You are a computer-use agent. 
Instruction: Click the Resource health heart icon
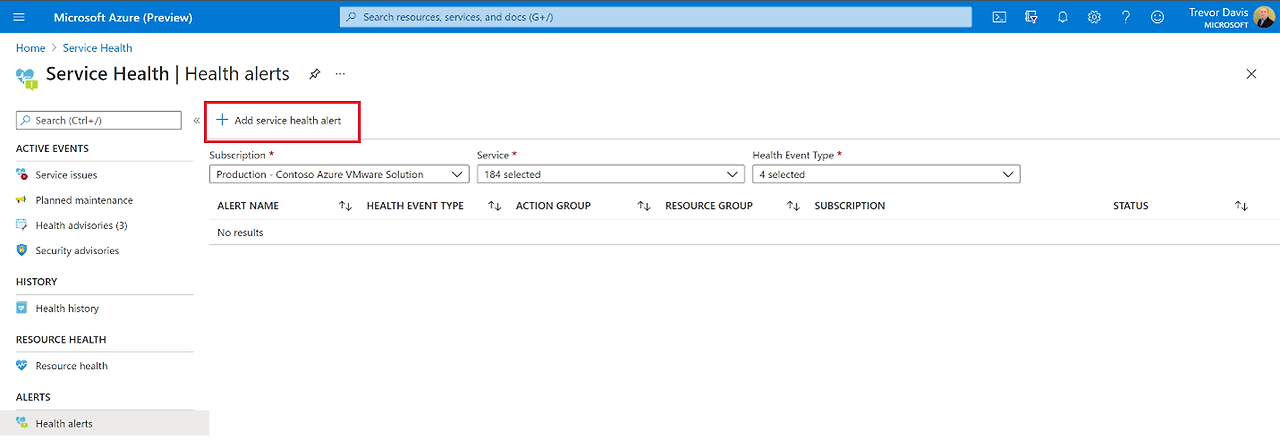22,366
